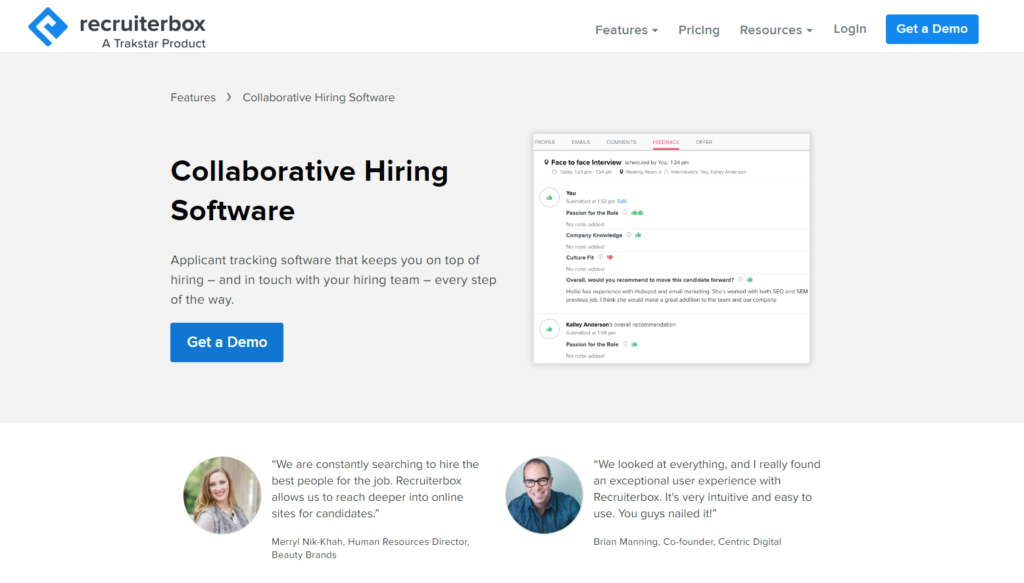The width and height of the screenshot is (1024, 583).
Task: Click the double thumbs-up for your Passion for the Role
Action: (x=637, y=213)
